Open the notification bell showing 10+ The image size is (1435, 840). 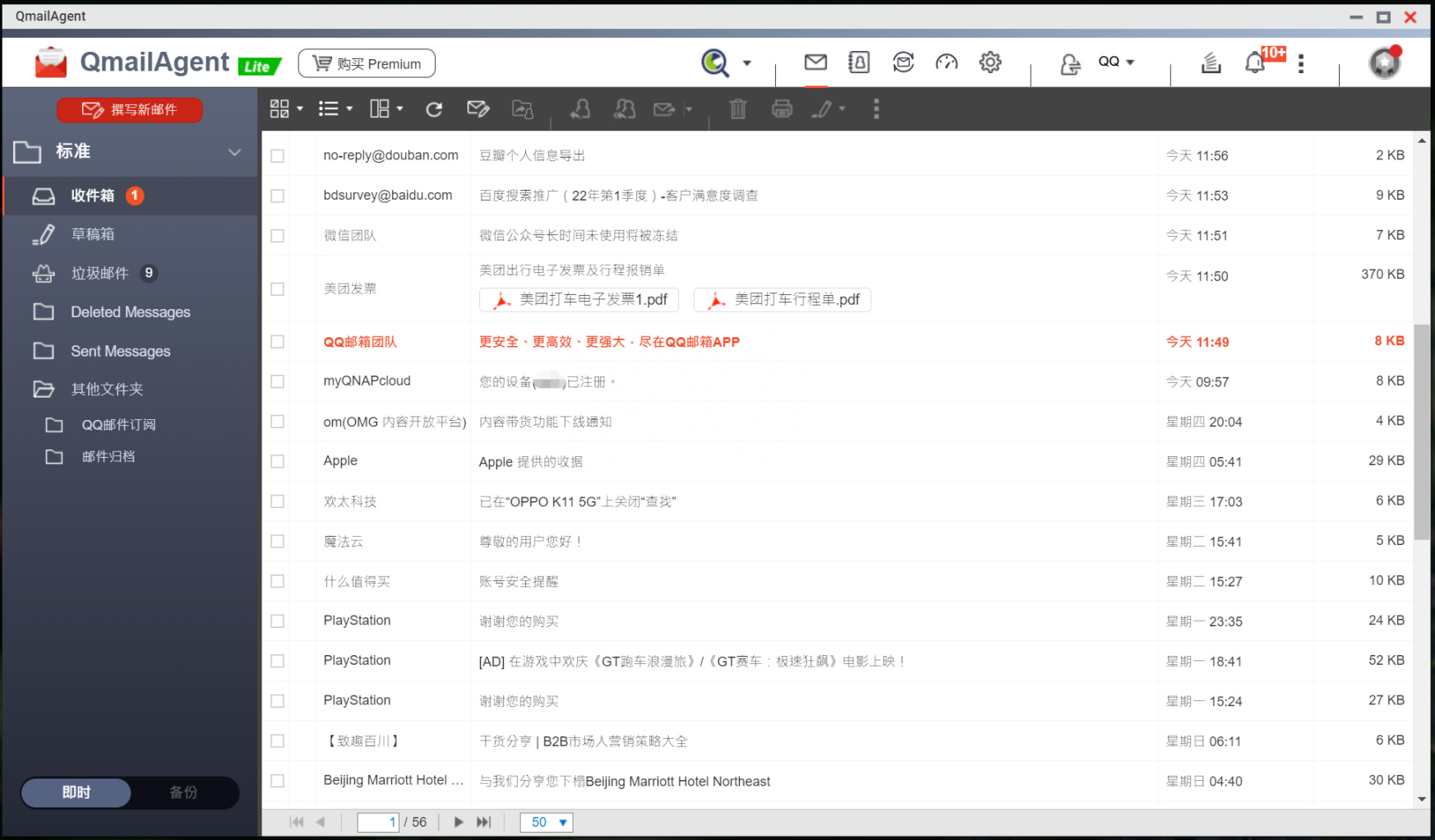point(1255,62)
